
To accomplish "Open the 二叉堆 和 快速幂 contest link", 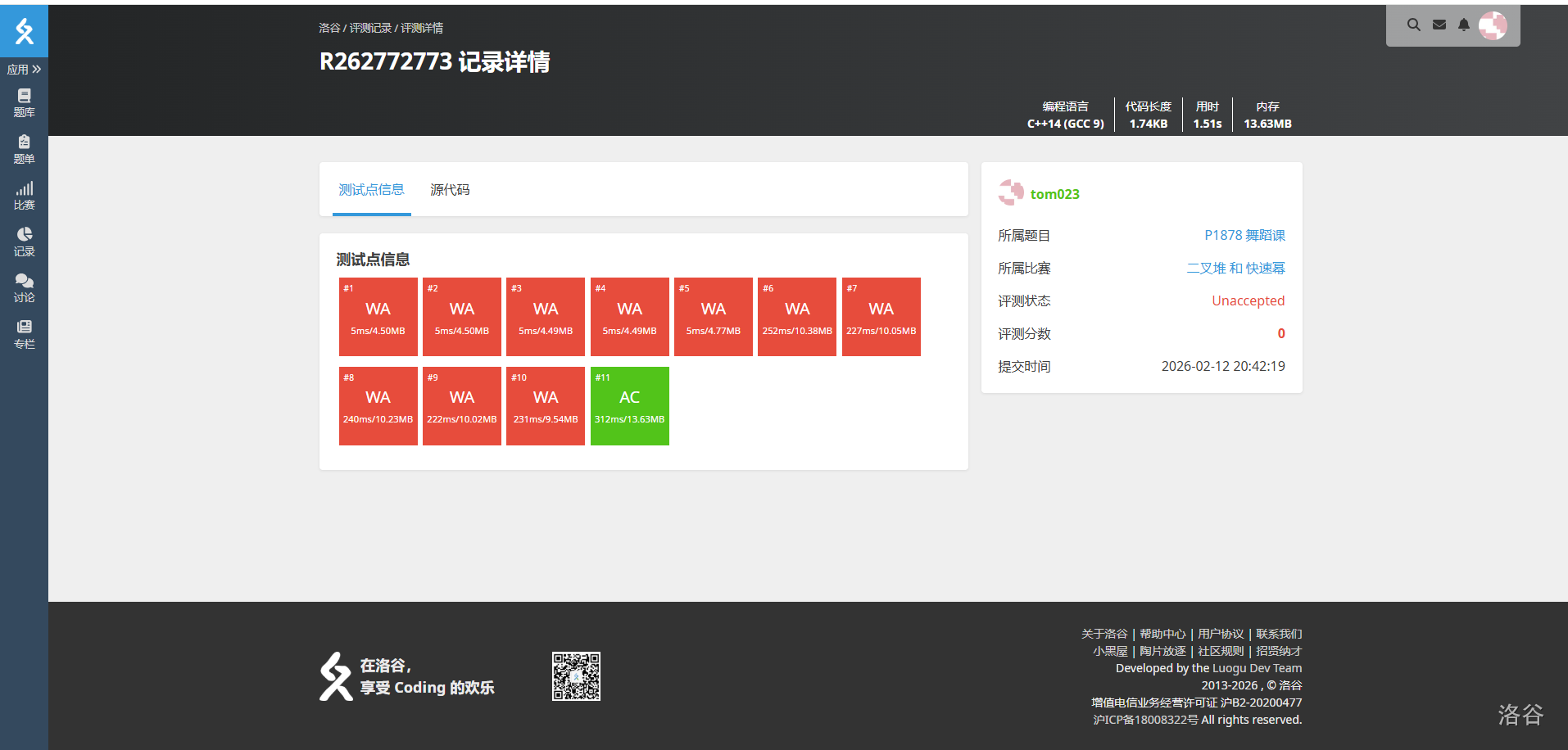I will [x=1235, y=269].
